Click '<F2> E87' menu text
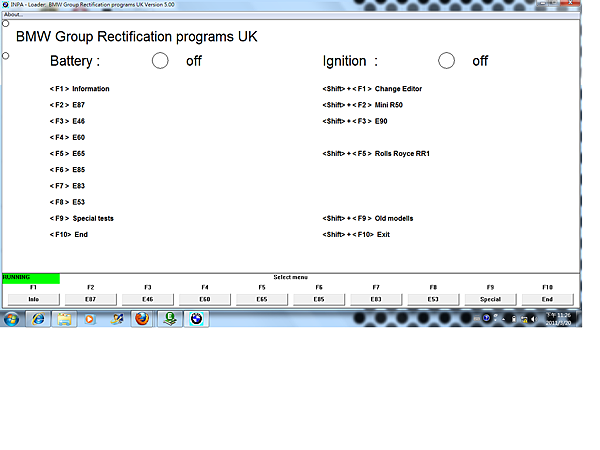Screen dimensions: 600x450 pyautogui.click(x=67, y=105)
